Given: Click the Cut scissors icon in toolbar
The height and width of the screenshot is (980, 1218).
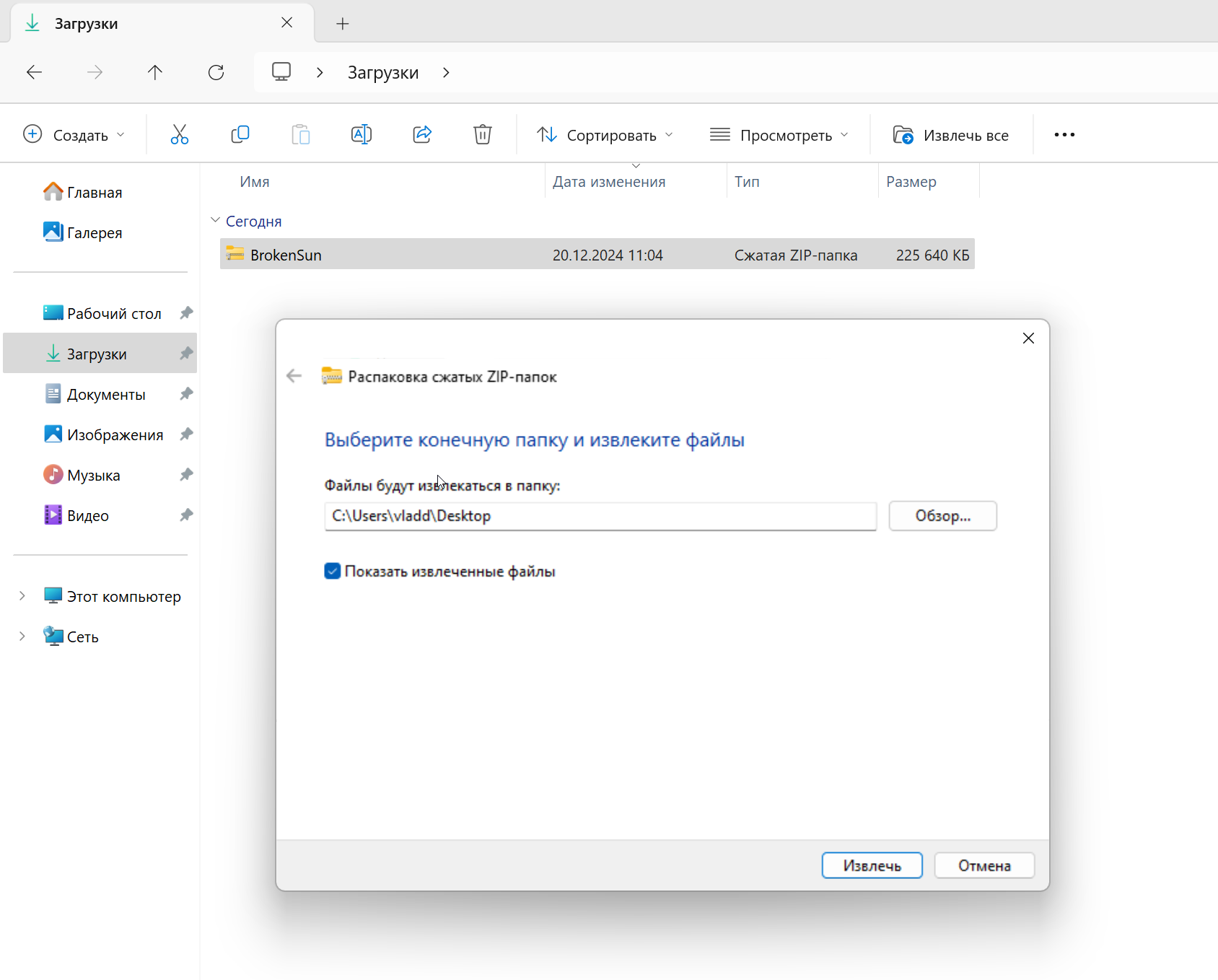Looking at the screenshot, I should pyautogui.click(x=180, y=135).
